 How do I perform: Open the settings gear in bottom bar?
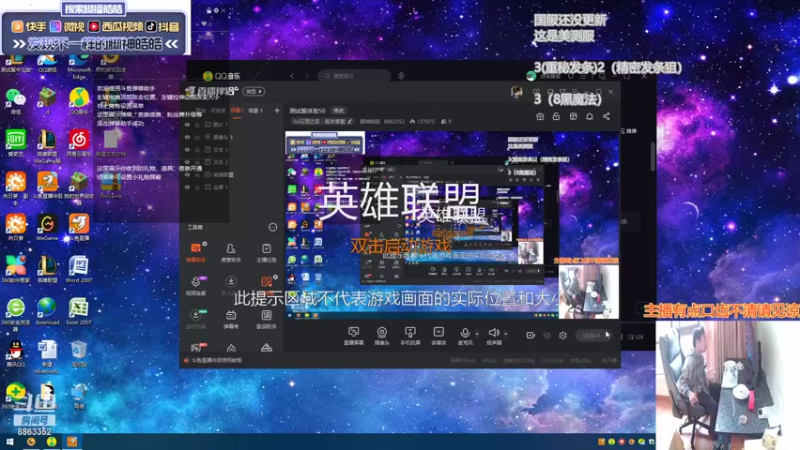563,335
